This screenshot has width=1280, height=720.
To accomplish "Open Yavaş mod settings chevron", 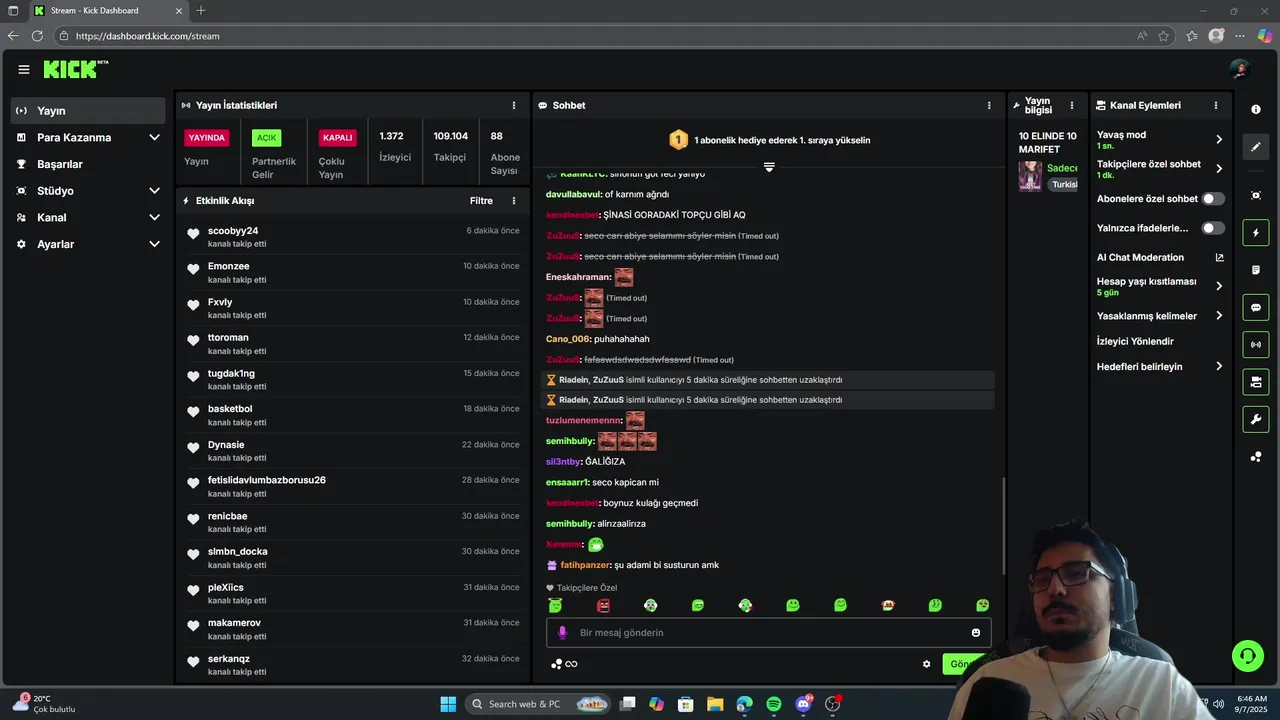I will coord(1219,140).
